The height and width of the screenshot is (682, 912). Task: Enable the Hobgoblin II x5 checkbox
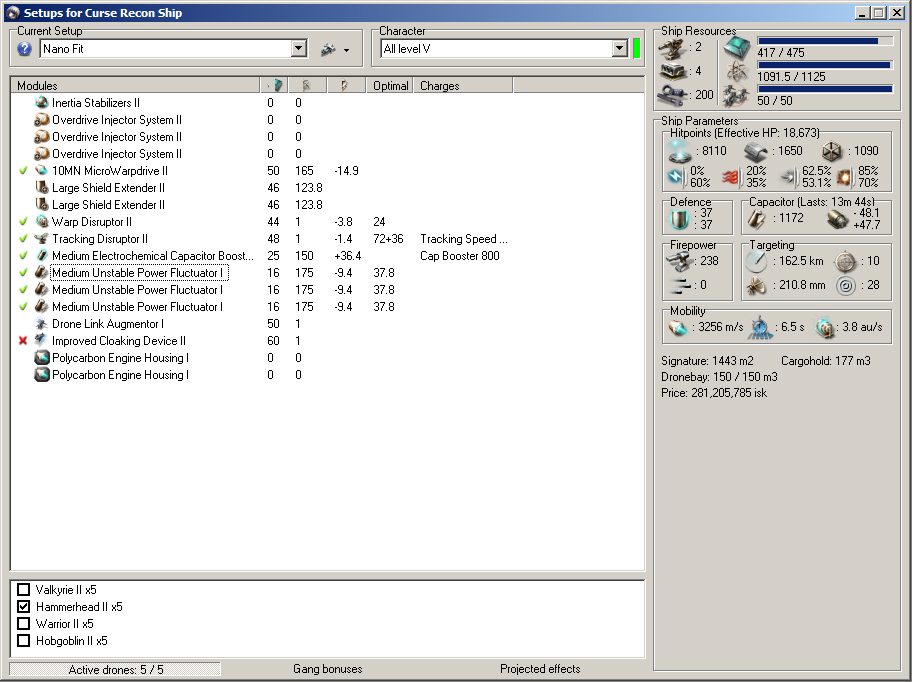[x=23, y=641]
